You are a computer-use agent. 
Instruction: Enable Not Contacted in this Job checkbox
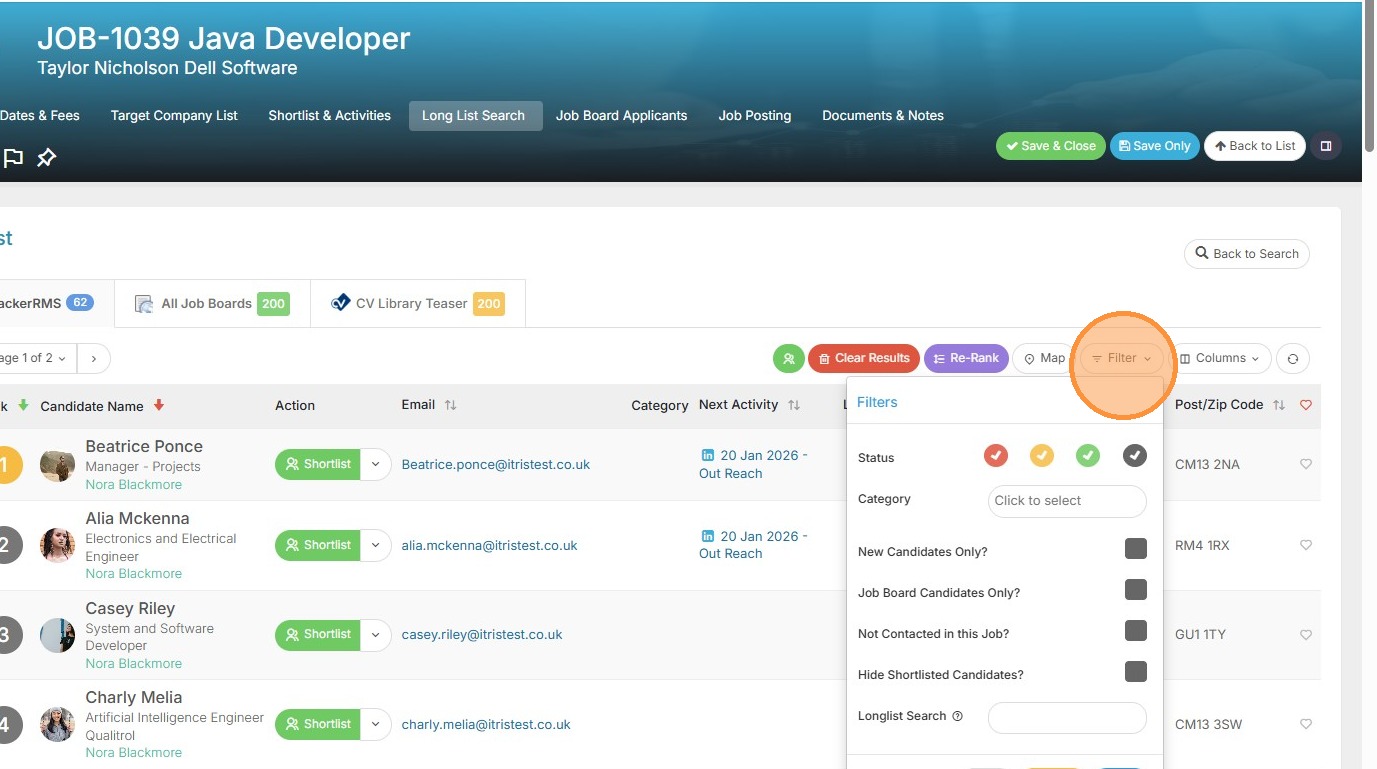pos(1135,630)
